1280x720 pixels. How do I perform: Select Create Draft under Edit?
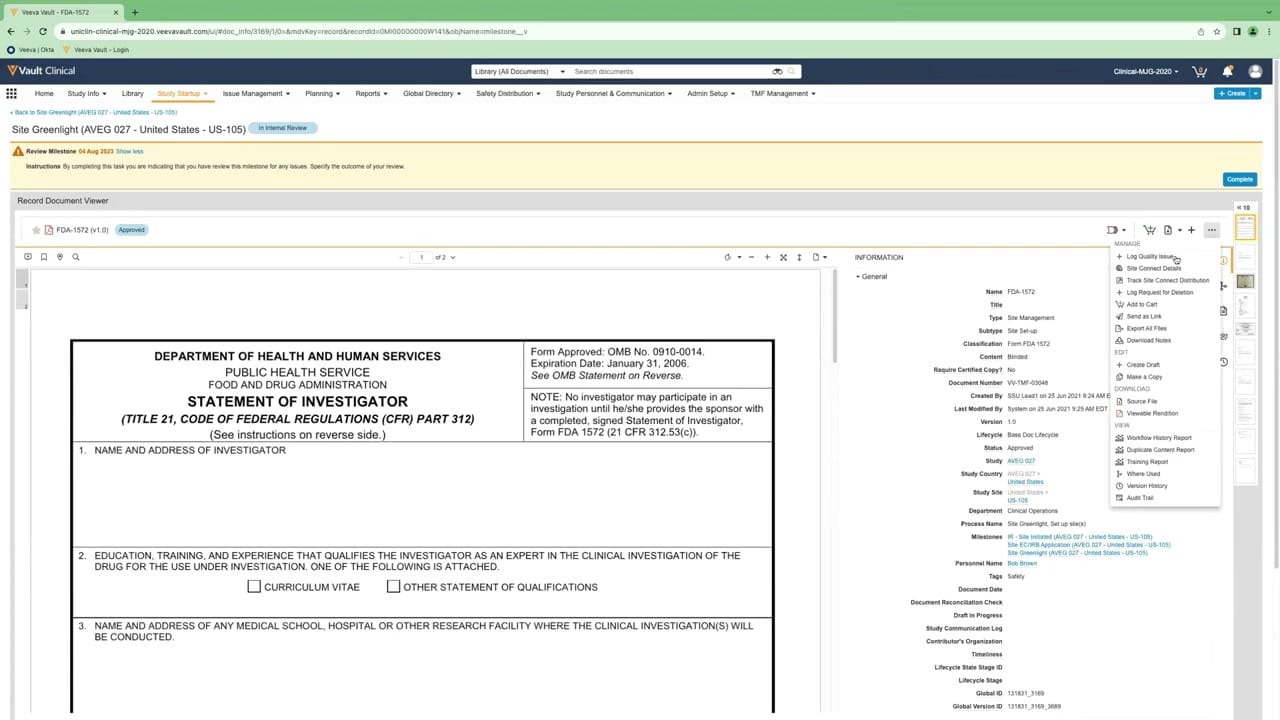coord(1143,365)
